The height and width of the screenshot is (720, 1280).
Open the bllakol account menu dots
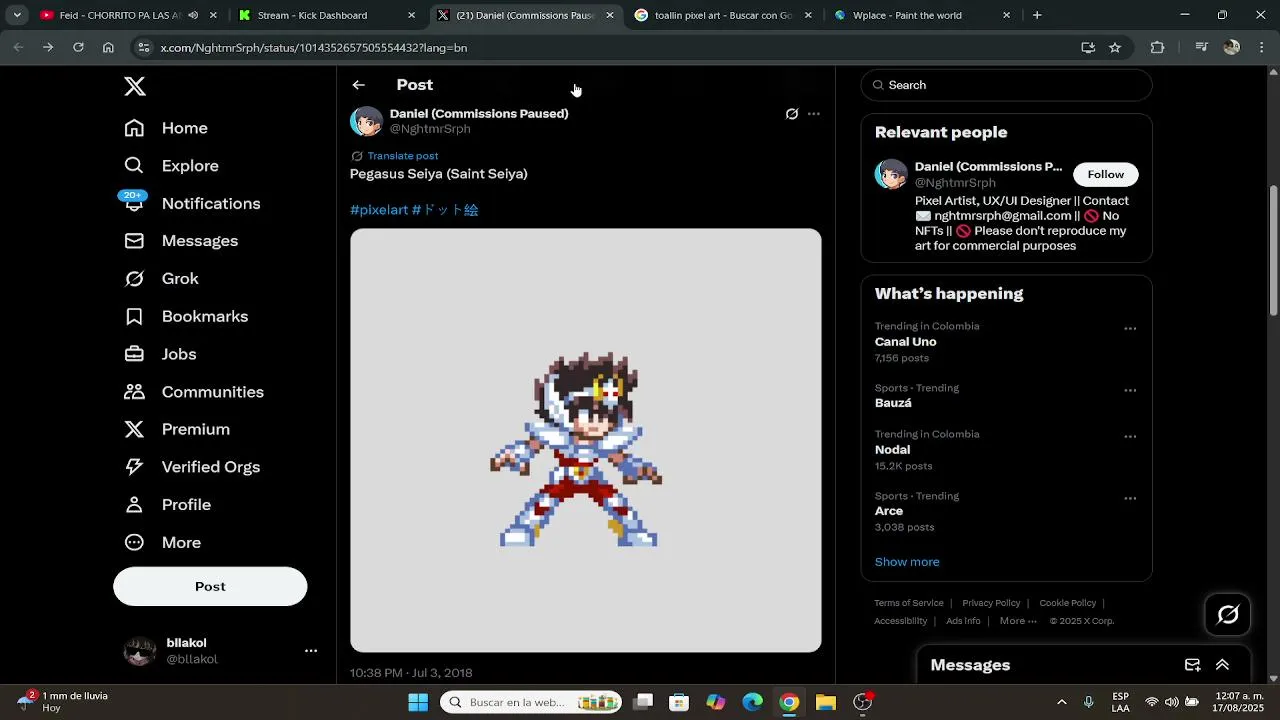311,651
